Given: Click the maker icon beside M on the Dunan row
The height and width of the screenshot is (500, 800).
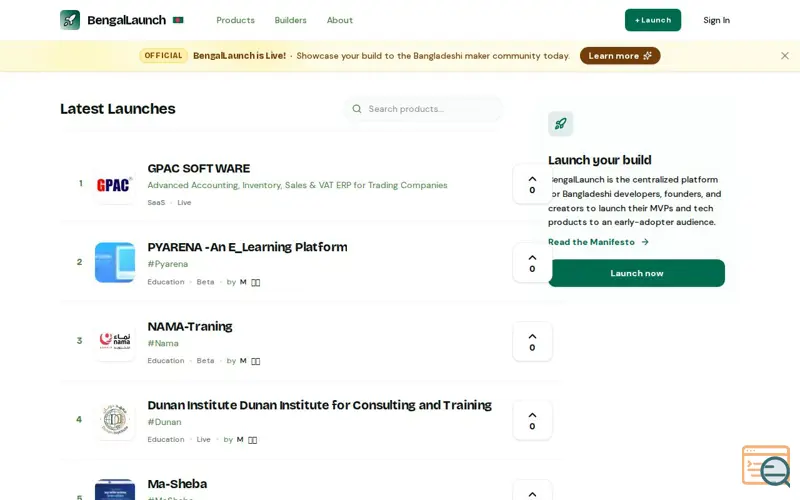Looking at the screenshot, I should (x=253, y=440).
